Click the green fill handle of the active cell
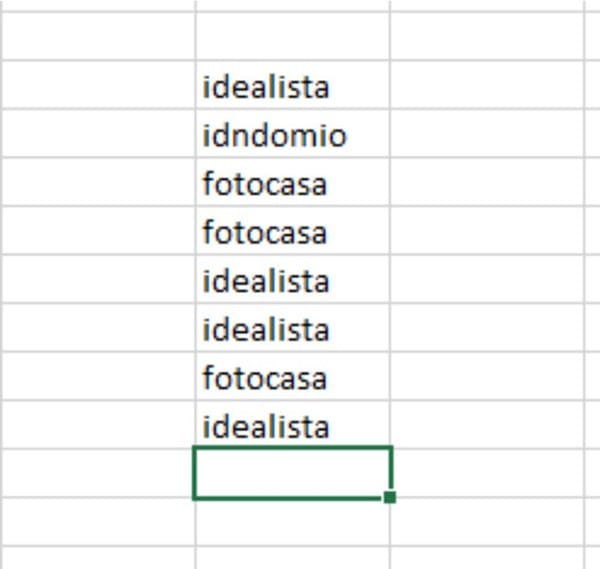600x569 pixels. pos(389,497)
